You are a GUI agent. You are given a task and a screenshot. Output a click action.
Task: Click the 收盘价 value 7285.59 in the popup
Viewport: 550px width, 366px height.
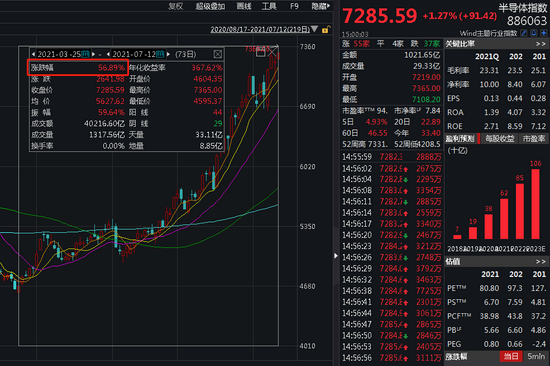(110, 90)
